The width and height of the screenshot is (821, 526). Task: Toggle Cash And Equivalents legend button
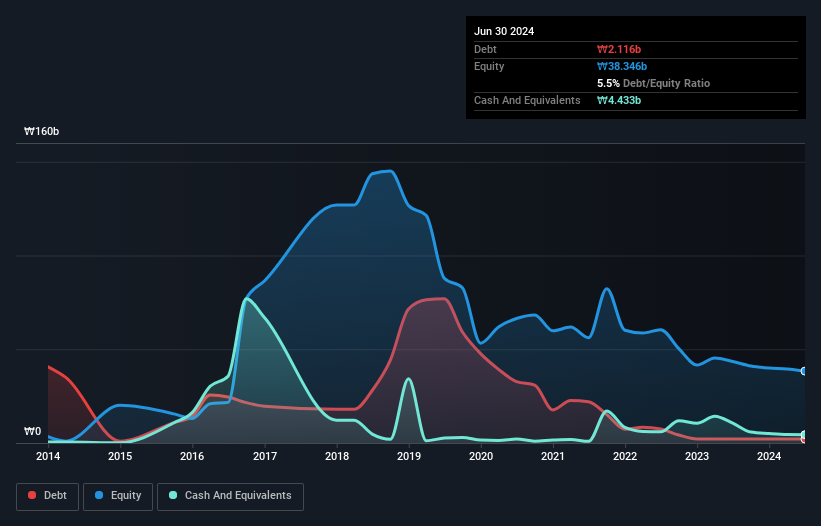click(x=230, y=496)
